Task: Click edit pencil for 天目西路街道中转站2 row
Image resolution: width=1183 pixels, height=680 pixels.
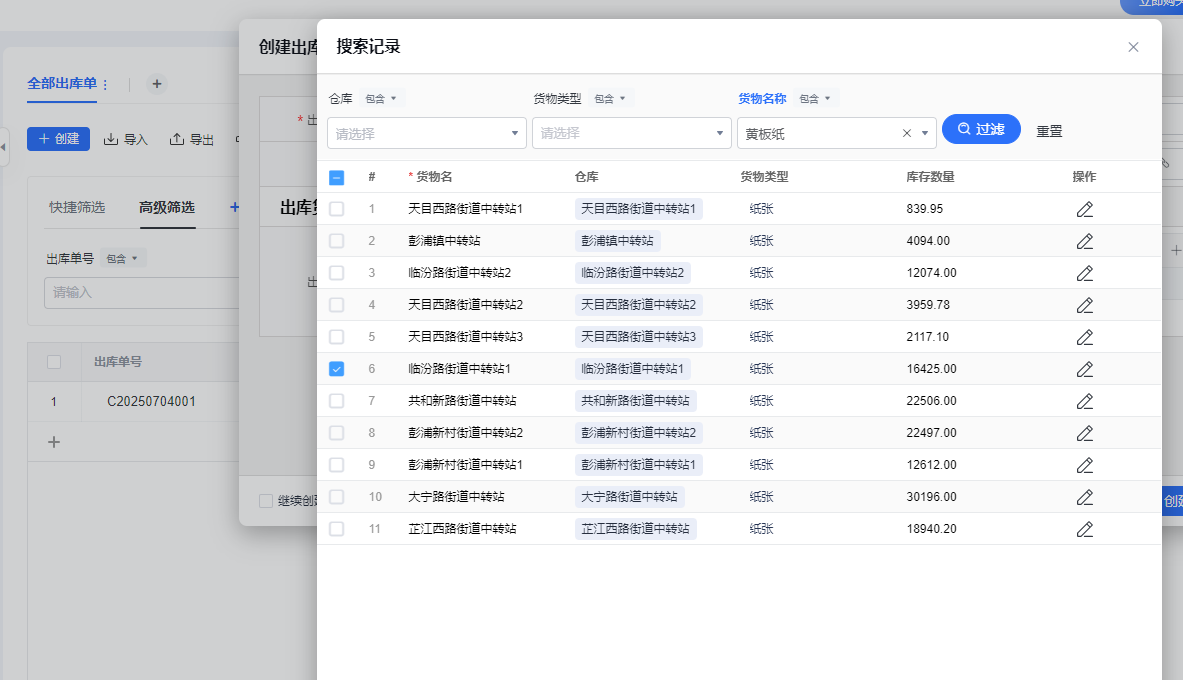Action: click(x=1084, y=305)
